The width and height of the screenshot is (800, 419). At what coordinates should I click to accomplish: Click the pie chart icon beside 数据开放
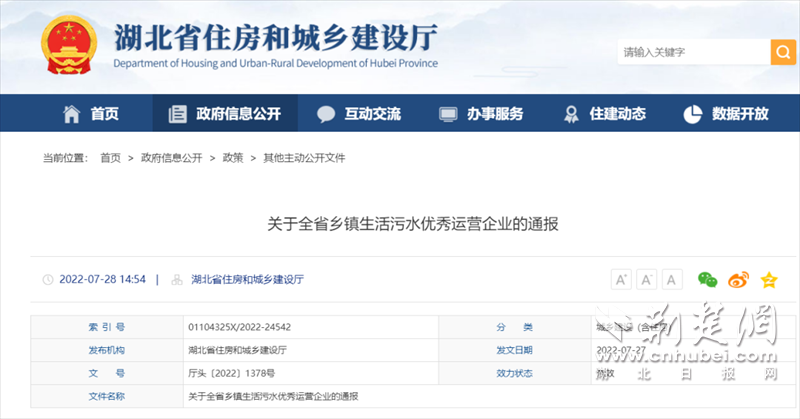pyautogui.click(x=692, y=114)
